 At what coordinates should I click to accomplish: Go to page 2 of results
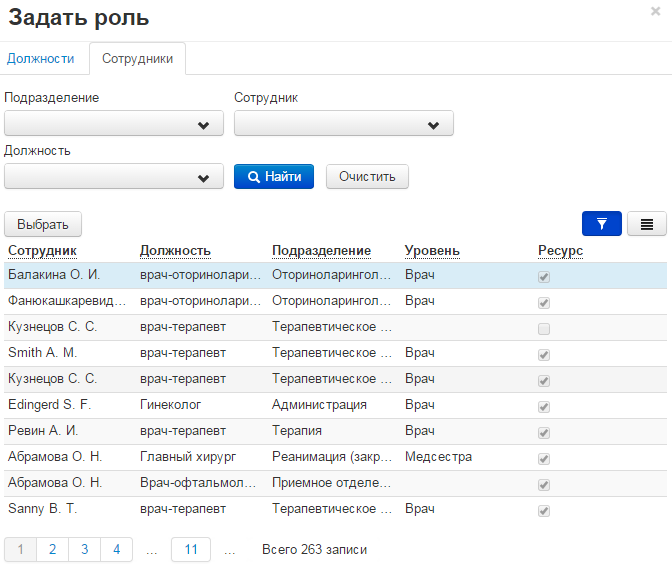pos(52,549)
